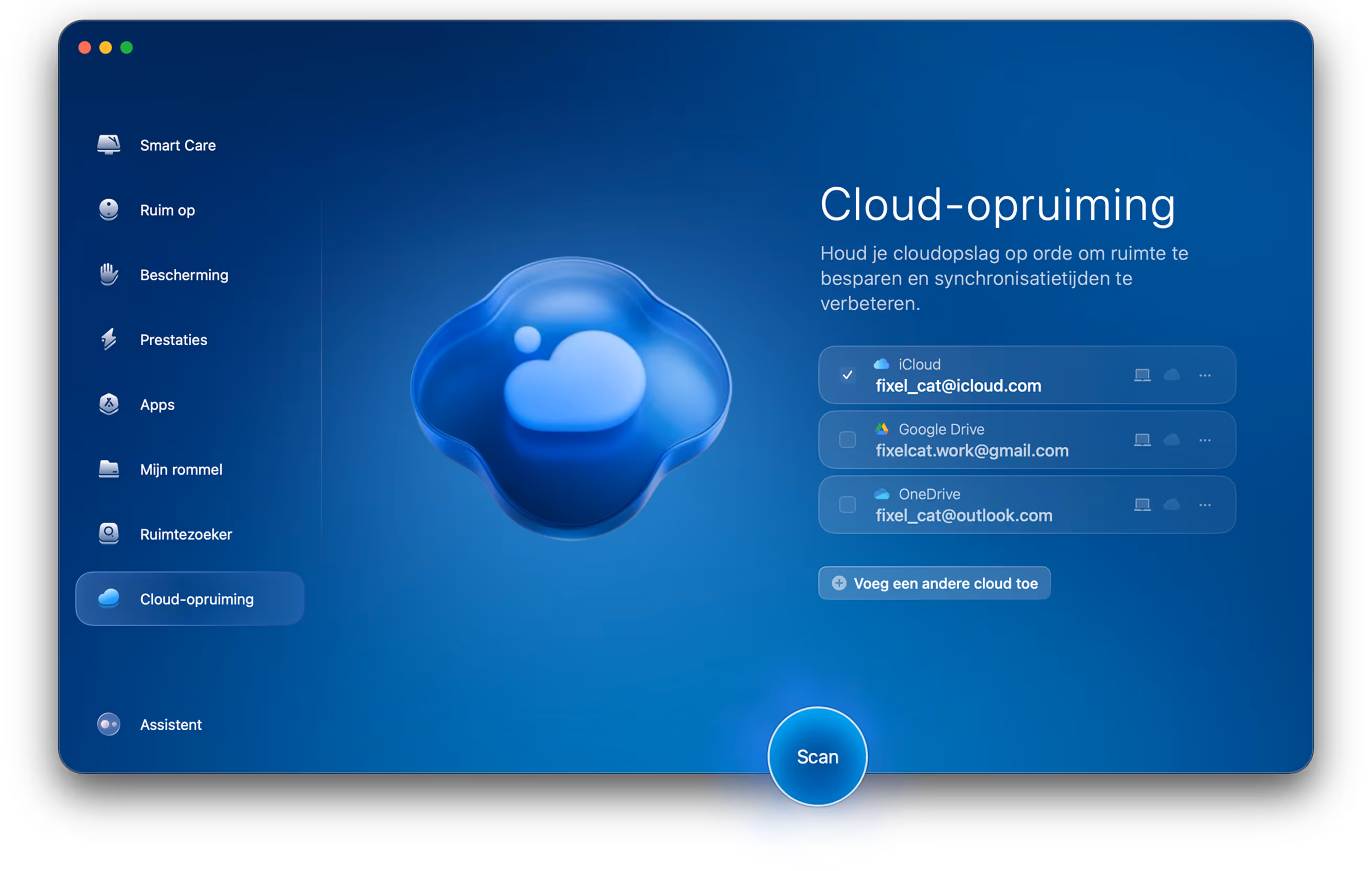Maximize the window with the green button
The width and height of the screenshot is (1372, 871).
click(x=127, y=47)
